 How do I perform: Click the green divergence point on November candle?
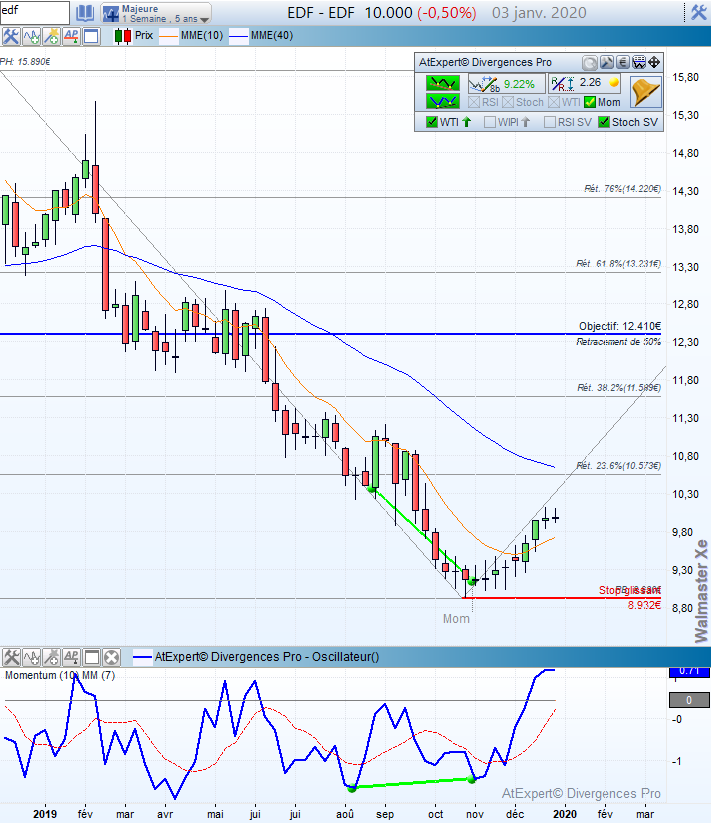(x=472, y=582)
